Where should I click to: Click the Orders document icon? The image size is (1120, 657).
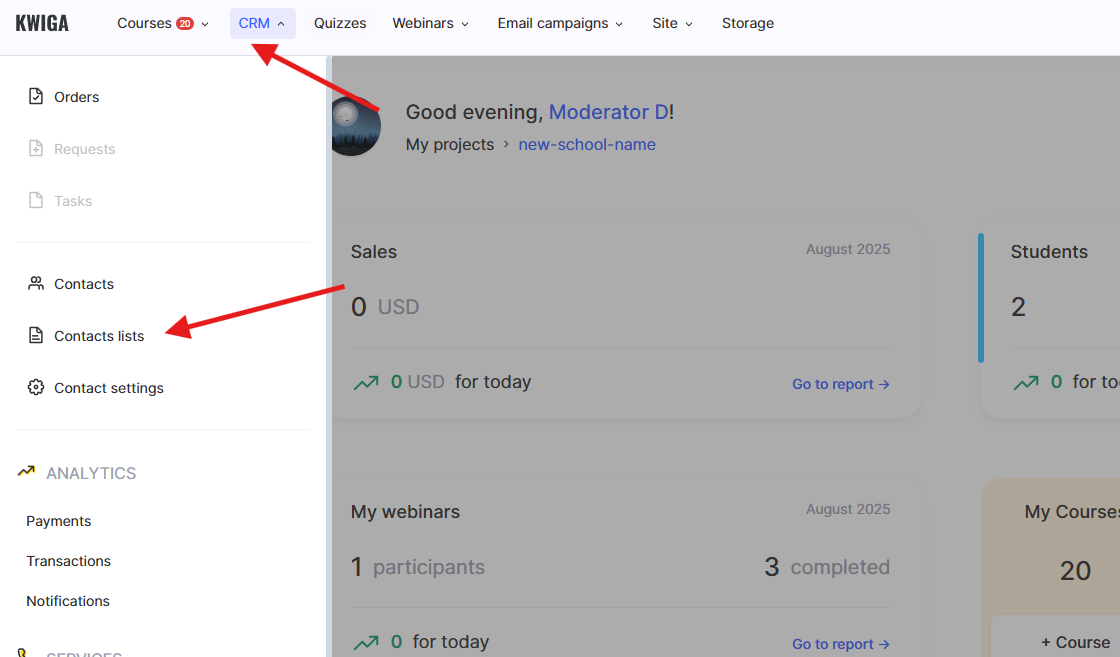pos(36,97)
